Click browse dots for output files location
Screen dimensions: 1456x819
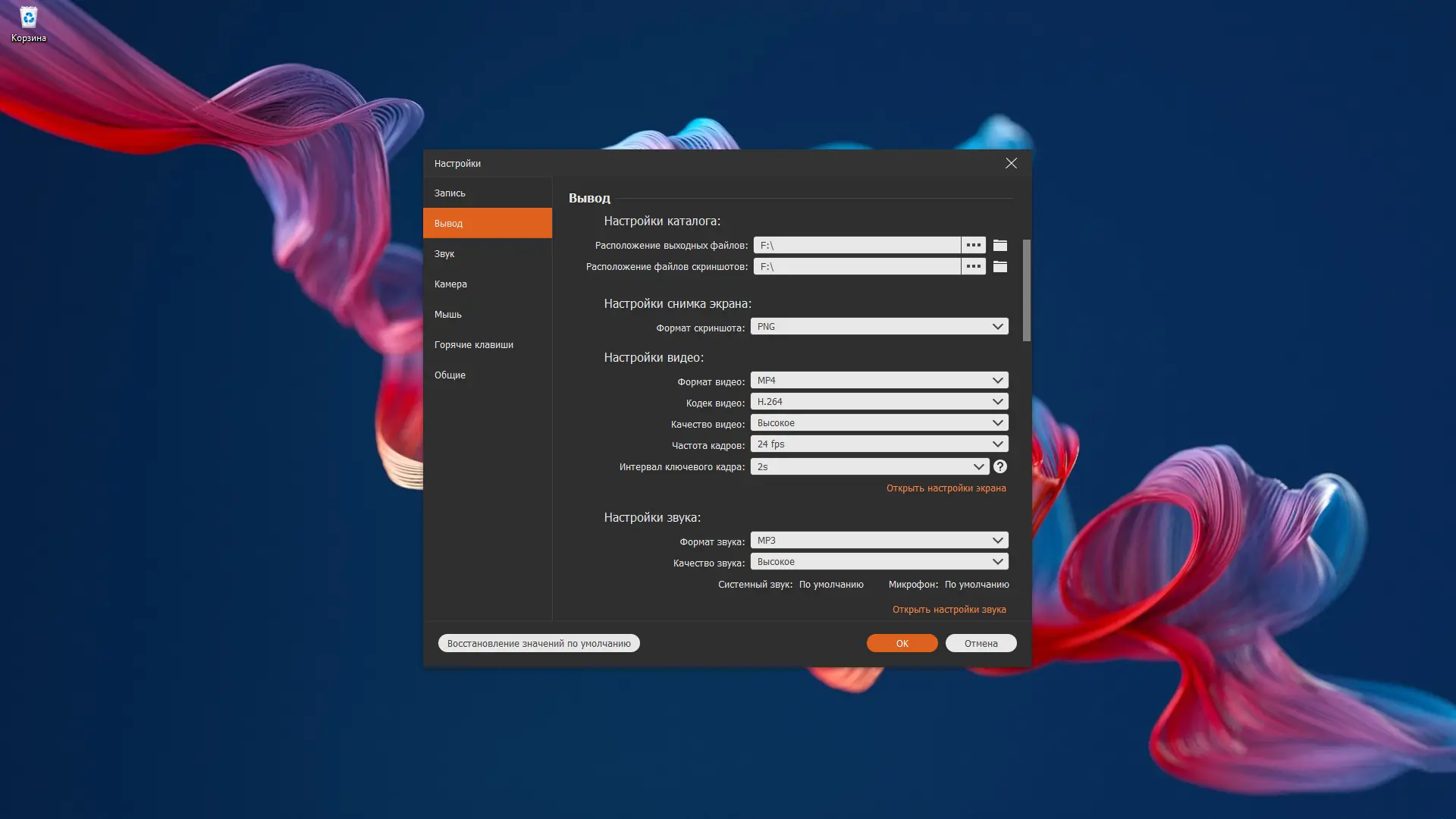tap(973, 245)
